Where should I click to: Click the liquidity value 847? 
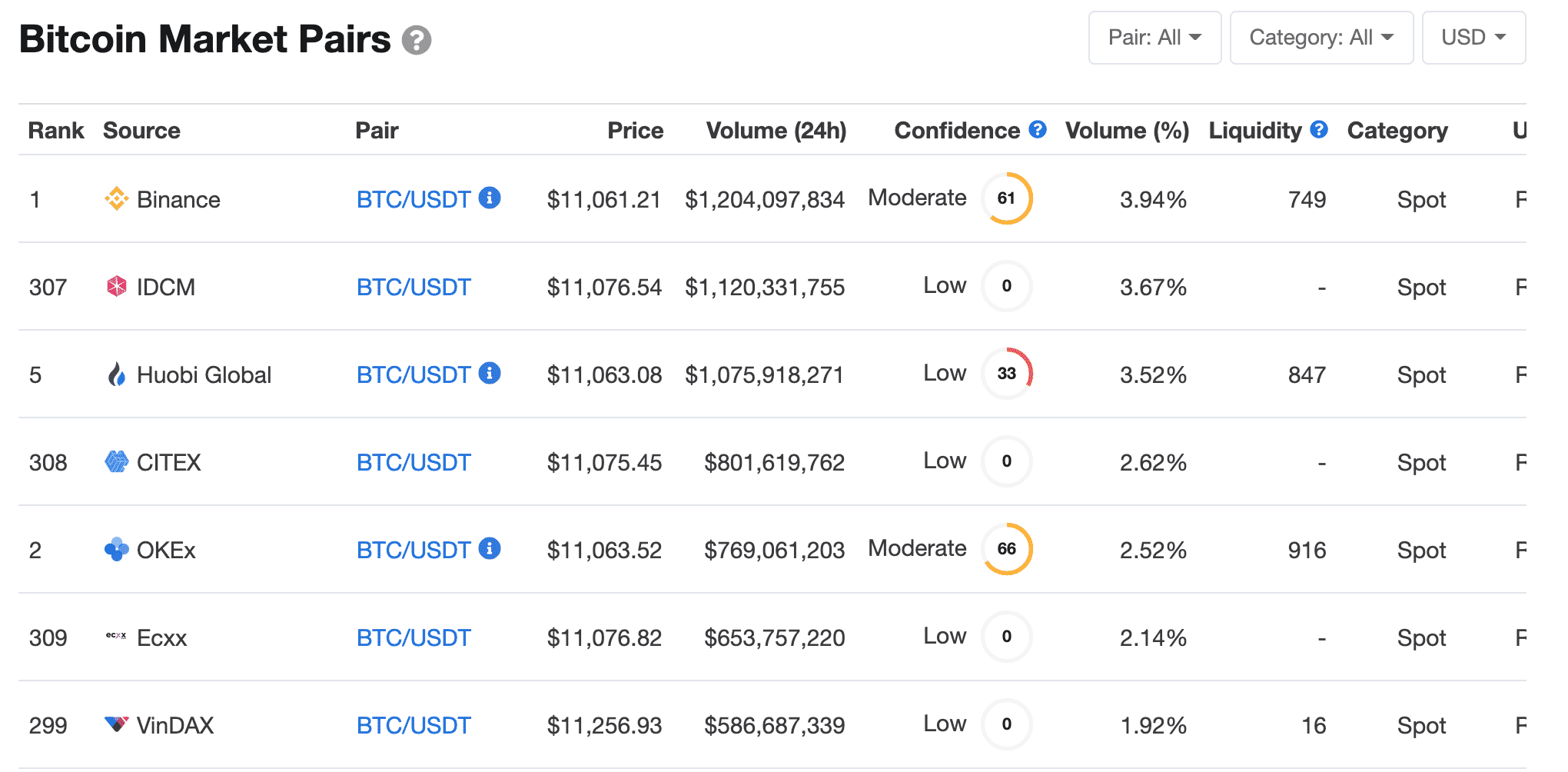1307,375
